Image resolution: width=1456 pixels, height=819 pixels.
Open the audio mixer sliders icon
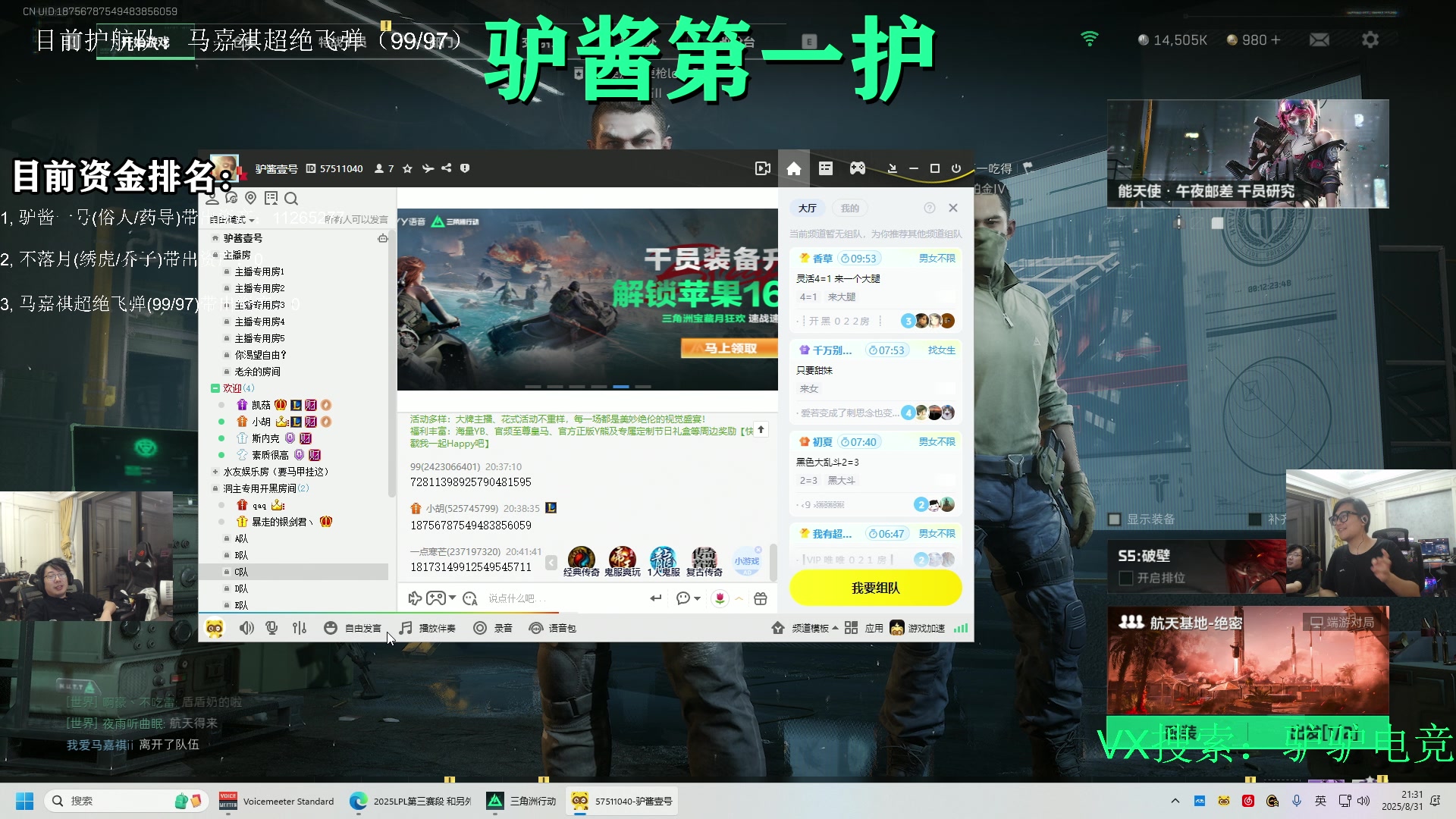coord(300,628)
